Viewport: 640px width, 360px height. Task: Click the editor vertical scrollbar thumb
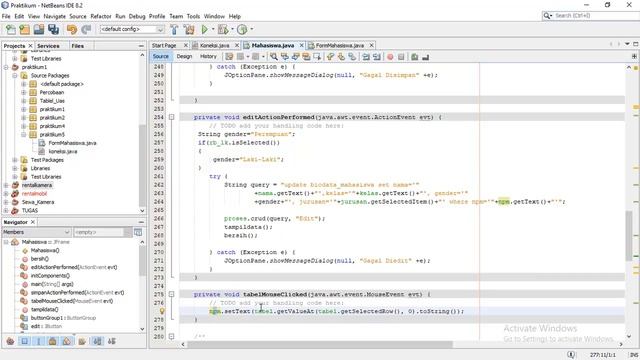point(629,236)
